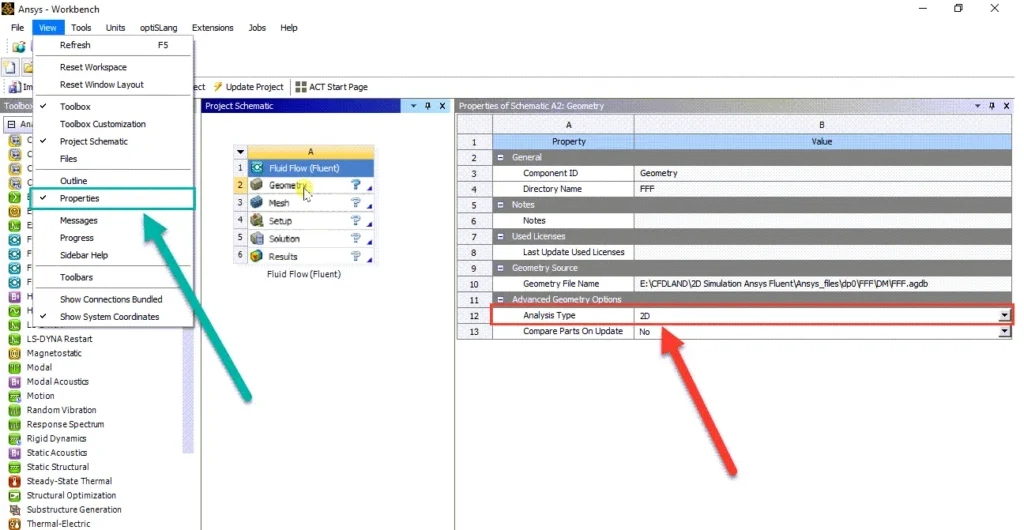Click the Fluid Flow (Fluent) header icon

pos(257,168)
